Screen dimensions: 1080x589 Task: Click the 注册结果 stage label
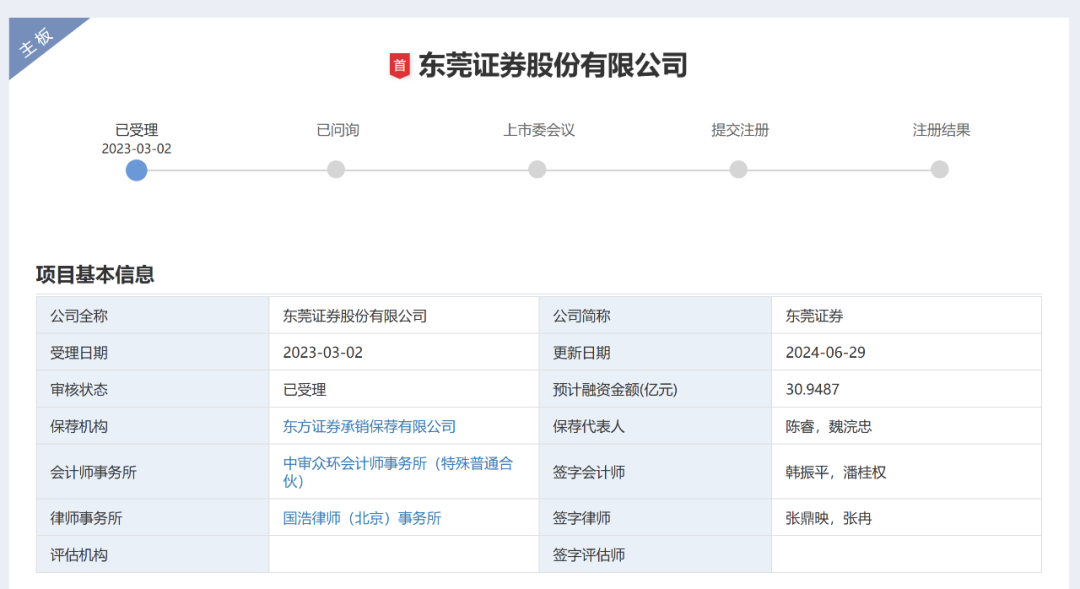click(941, 130)
